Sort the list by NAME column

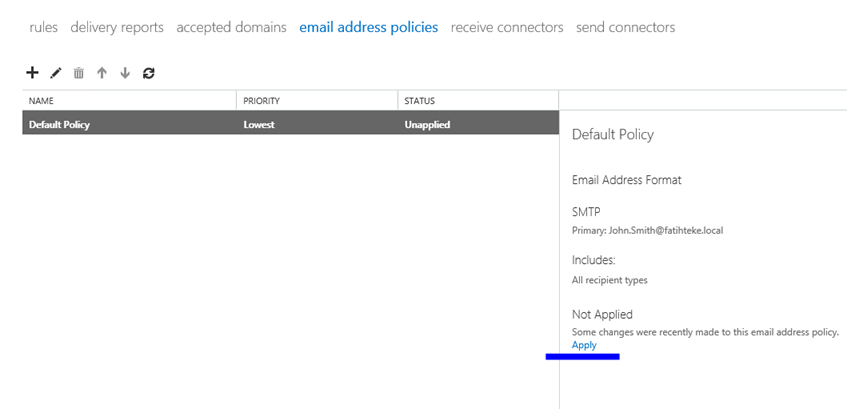(x=129, y=100)
